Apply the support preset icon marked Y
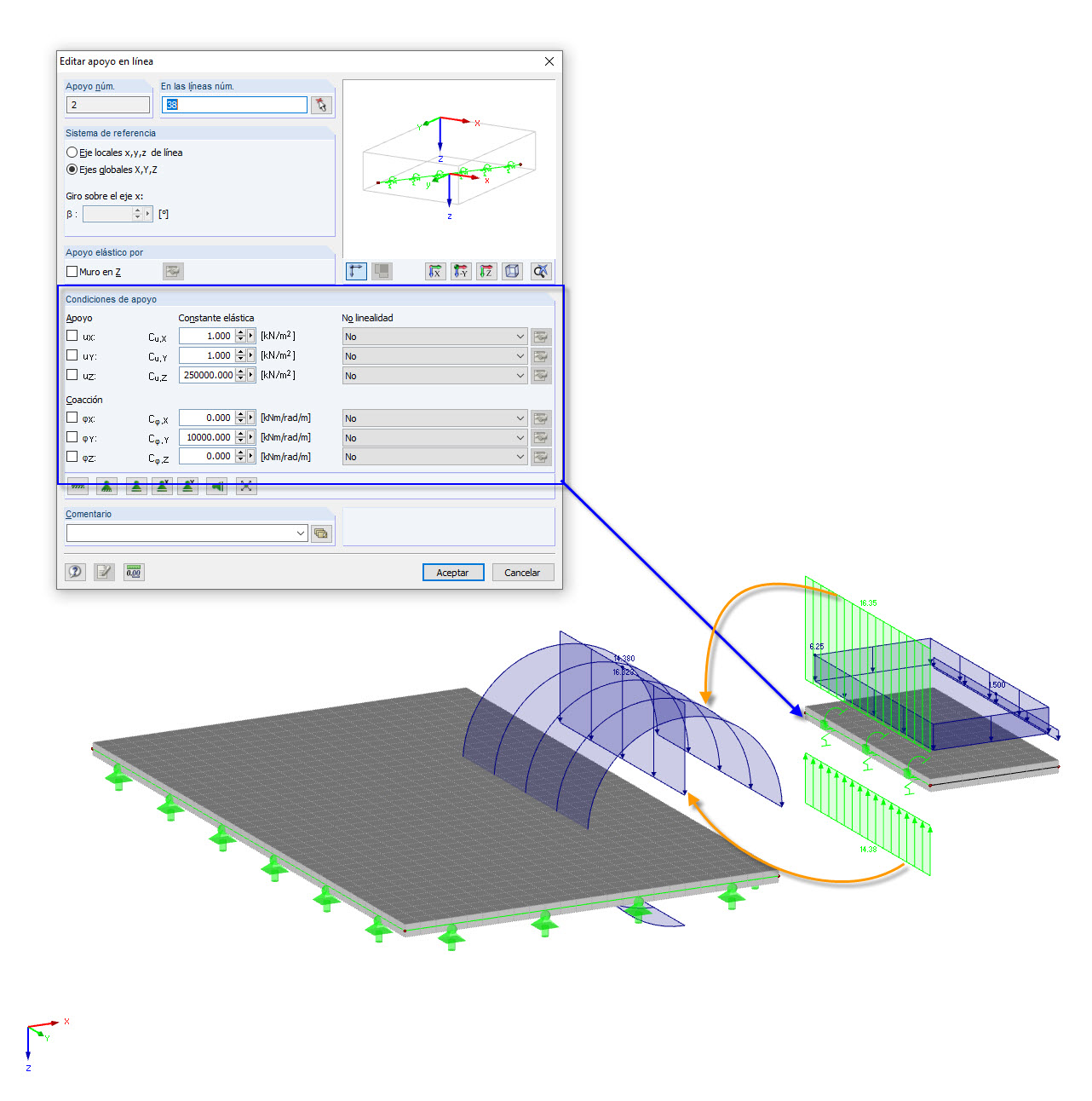Screen dimensions: 1092x1101 click(x=188, y=486)
